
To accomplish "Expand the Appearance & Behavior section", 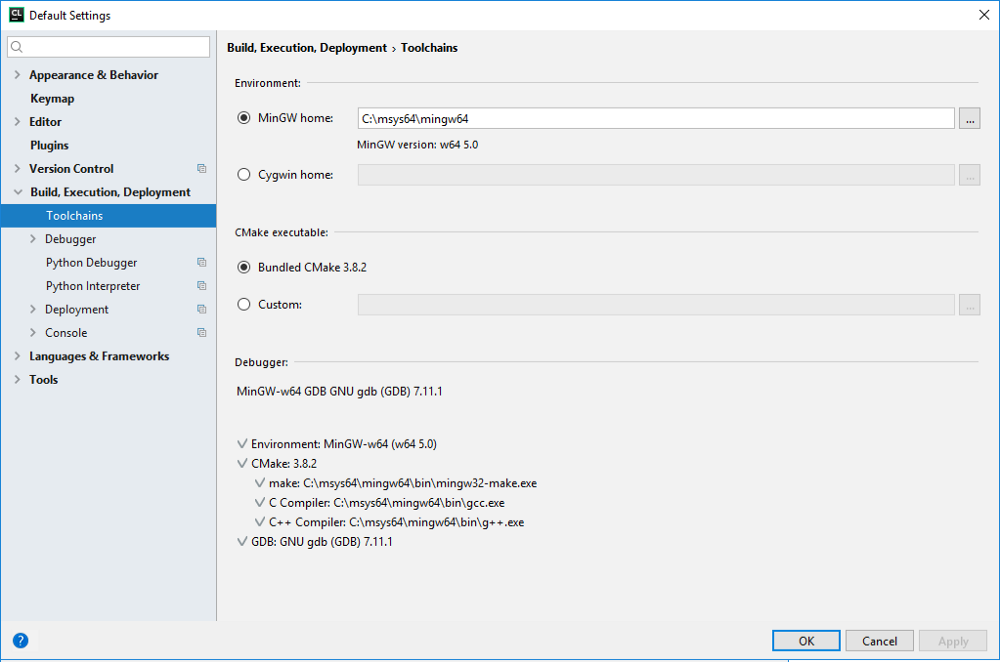I will point(17,75).
